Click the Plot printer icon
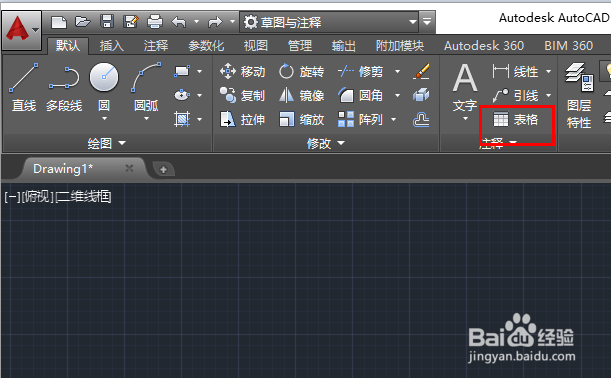This screenshot has height=378, width=611. [x=155, y=21]
